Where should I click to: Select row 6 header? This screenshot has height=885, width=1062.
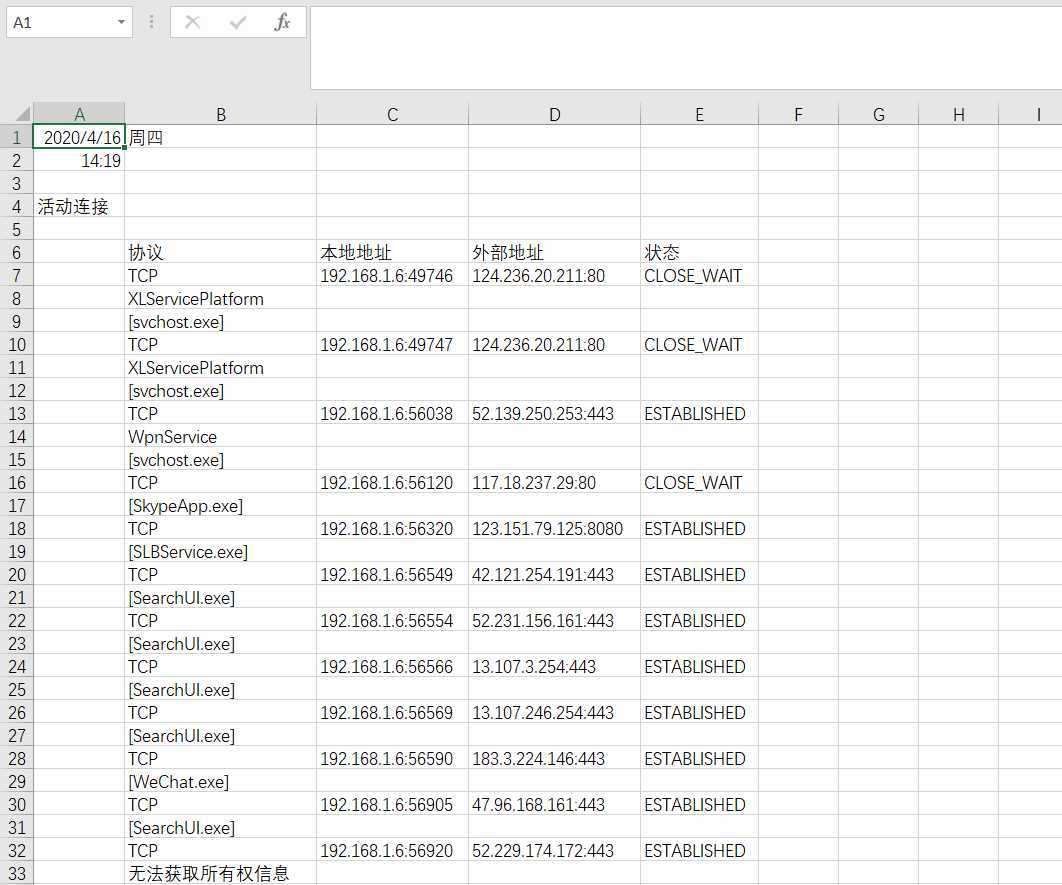click(16, 253)
